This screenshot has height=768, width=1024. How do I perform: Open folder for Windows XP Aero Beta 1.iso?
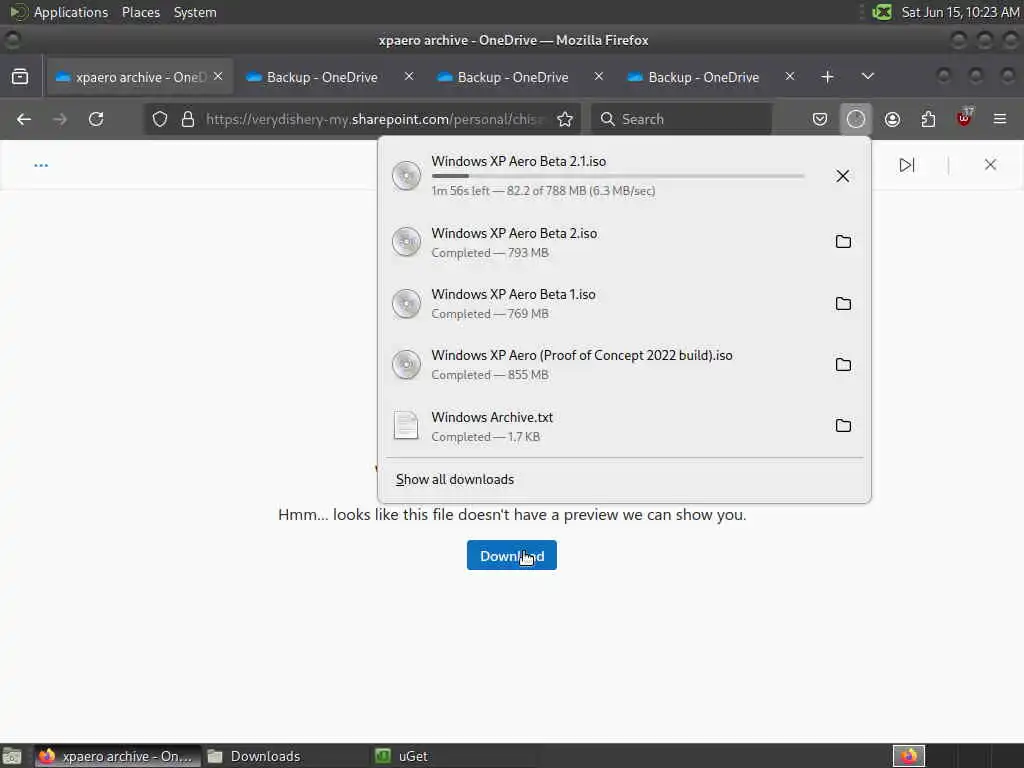(843, 304)
